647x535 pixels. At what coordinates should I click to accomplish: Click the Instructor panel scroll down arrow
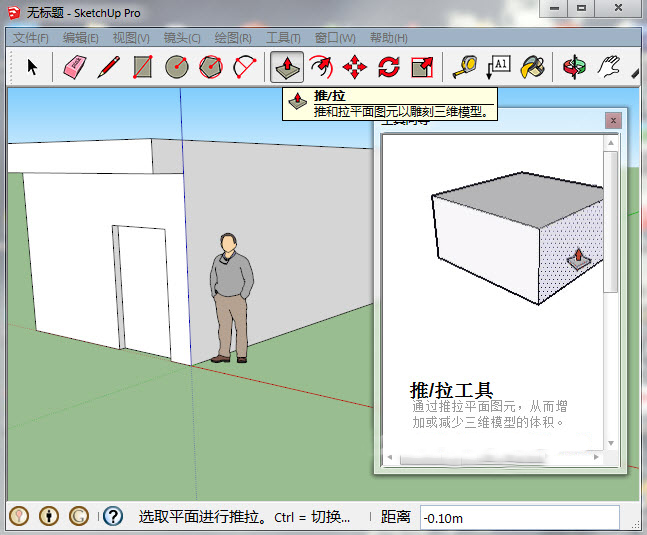point(611,443)
